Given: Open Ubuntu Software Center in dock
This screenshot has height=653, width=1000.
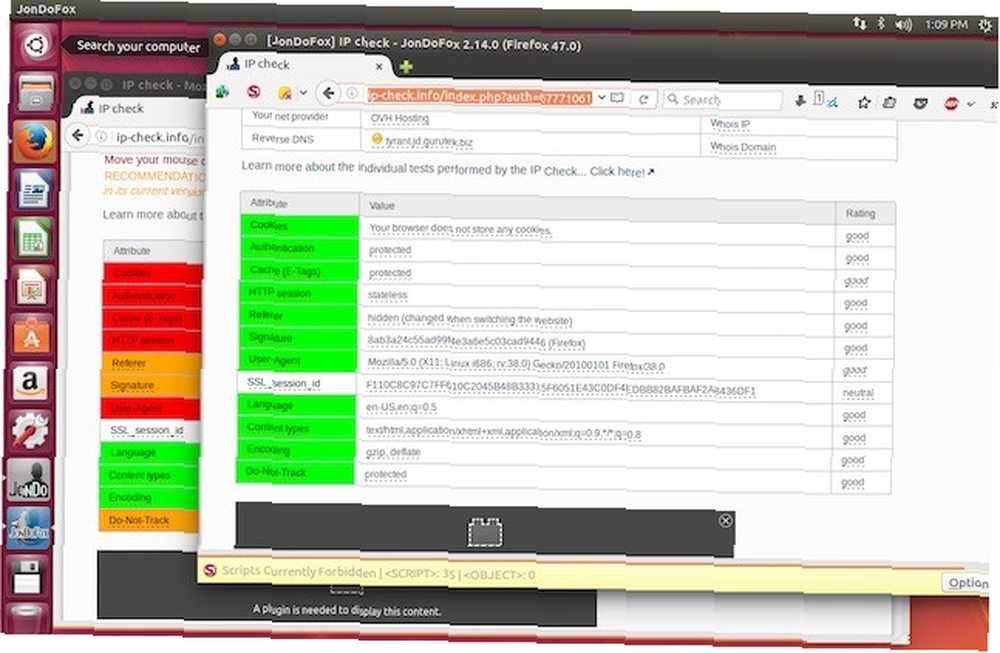Looking at the screenshot, I should pos(31,335).
